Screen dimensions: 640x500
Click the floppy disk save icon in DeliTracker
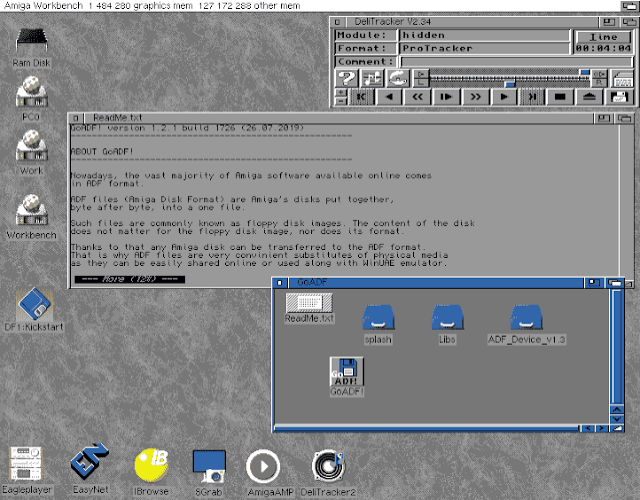(619, 97)
